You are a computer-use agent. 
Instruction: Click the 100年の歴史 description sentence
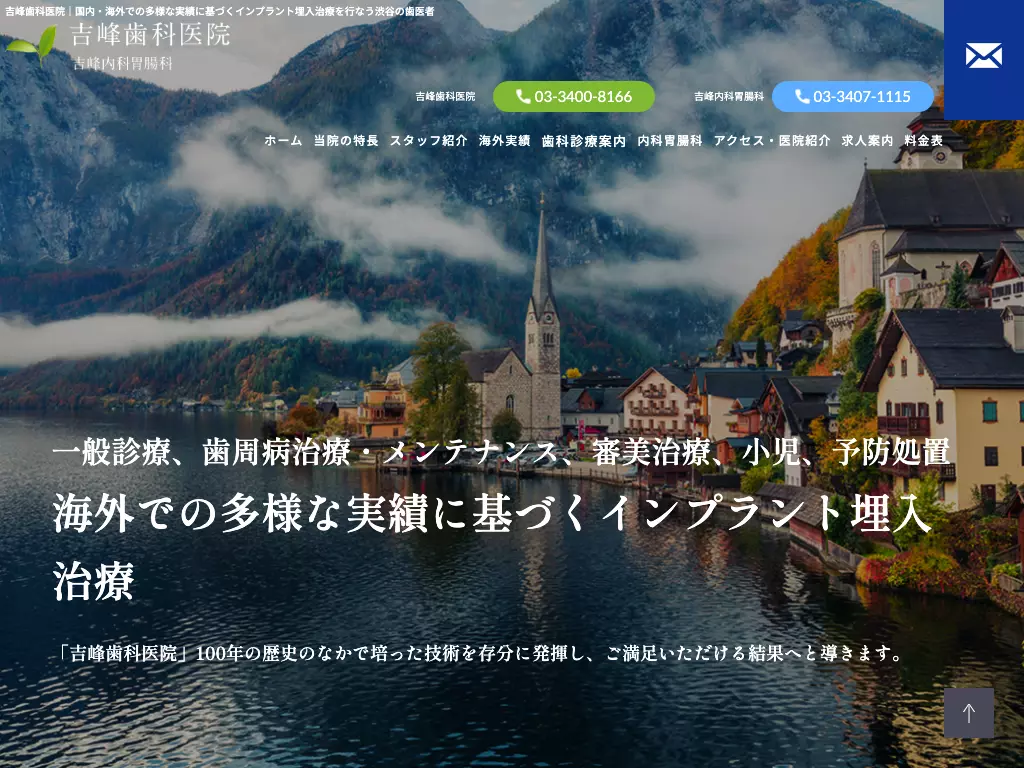481,653
